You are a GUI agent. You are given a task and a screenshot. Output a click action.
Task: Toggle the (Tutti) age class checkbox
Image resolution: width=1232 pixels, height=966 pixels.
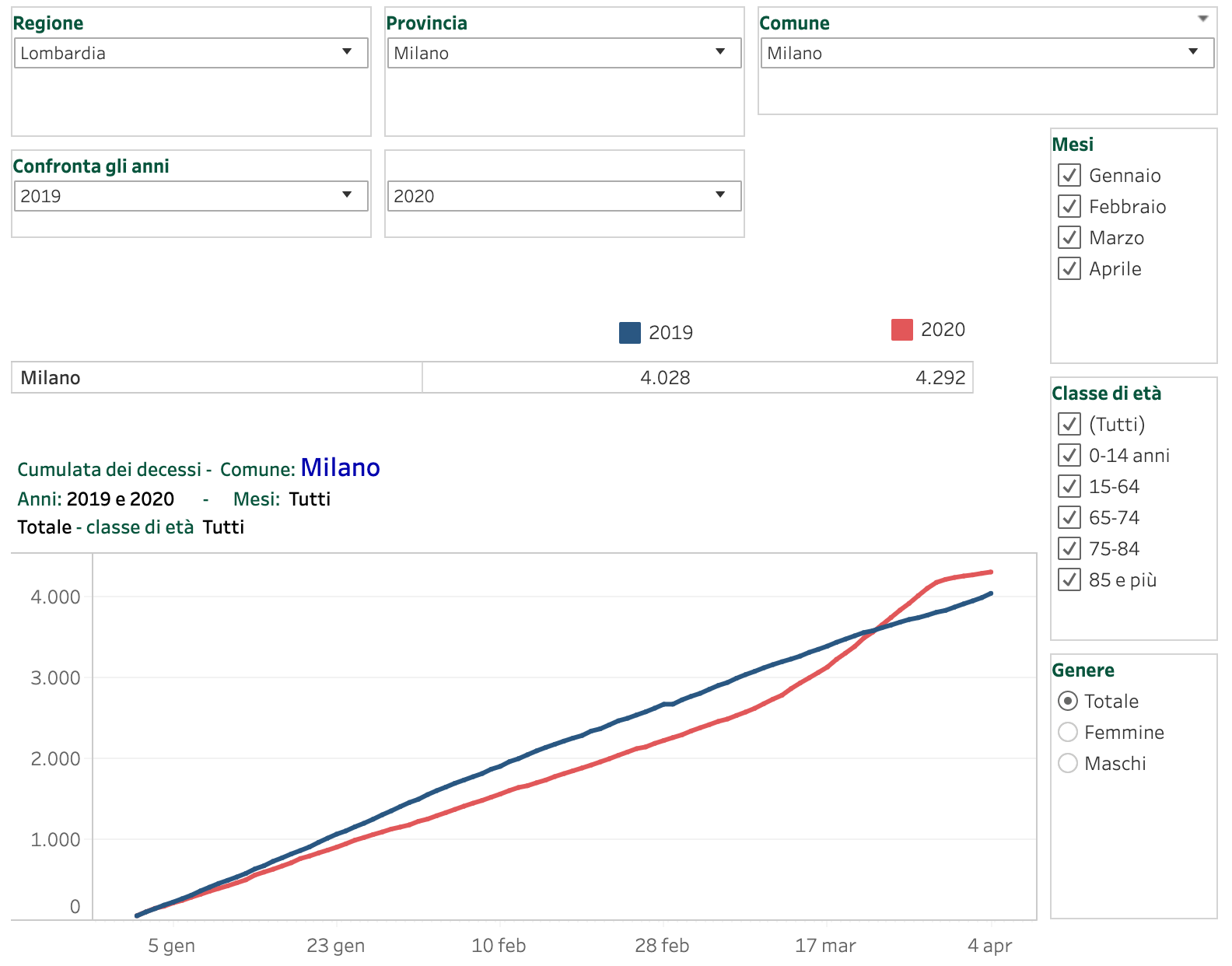click(1069, 424)
